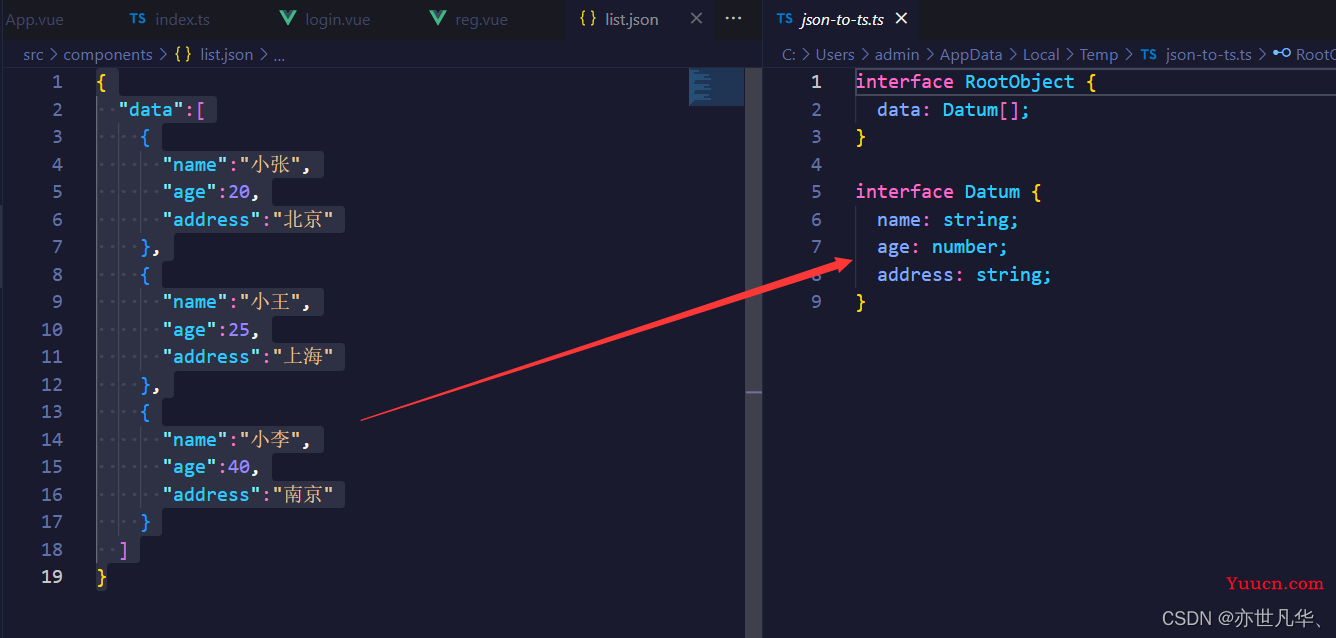This screenshot has height=638, width=1336.
Task: Click the Vue icon on reg.vue tab
Action: click(x=437, y=19)
